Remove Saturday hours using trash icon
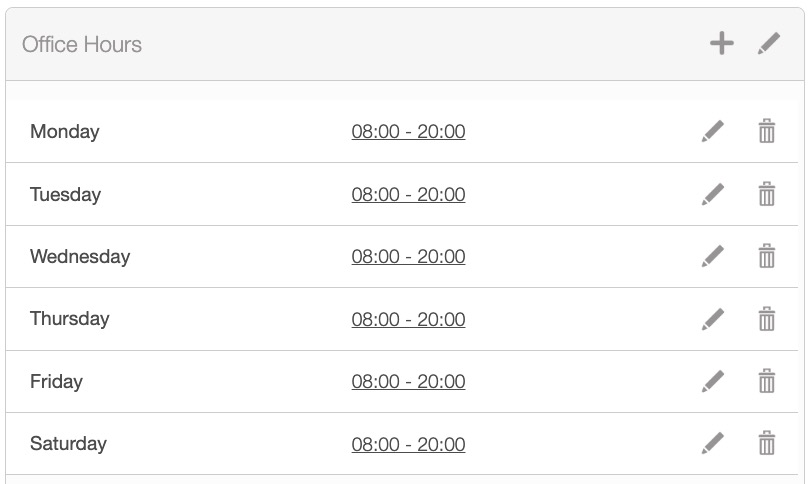Screen dimensions: 810x484 (x=766, y=443)
